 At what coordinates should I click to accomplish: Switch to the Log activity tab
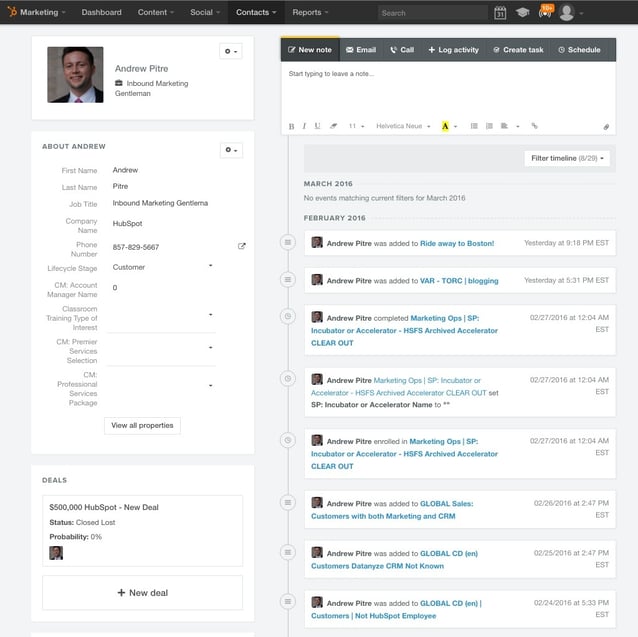(453, 50)
